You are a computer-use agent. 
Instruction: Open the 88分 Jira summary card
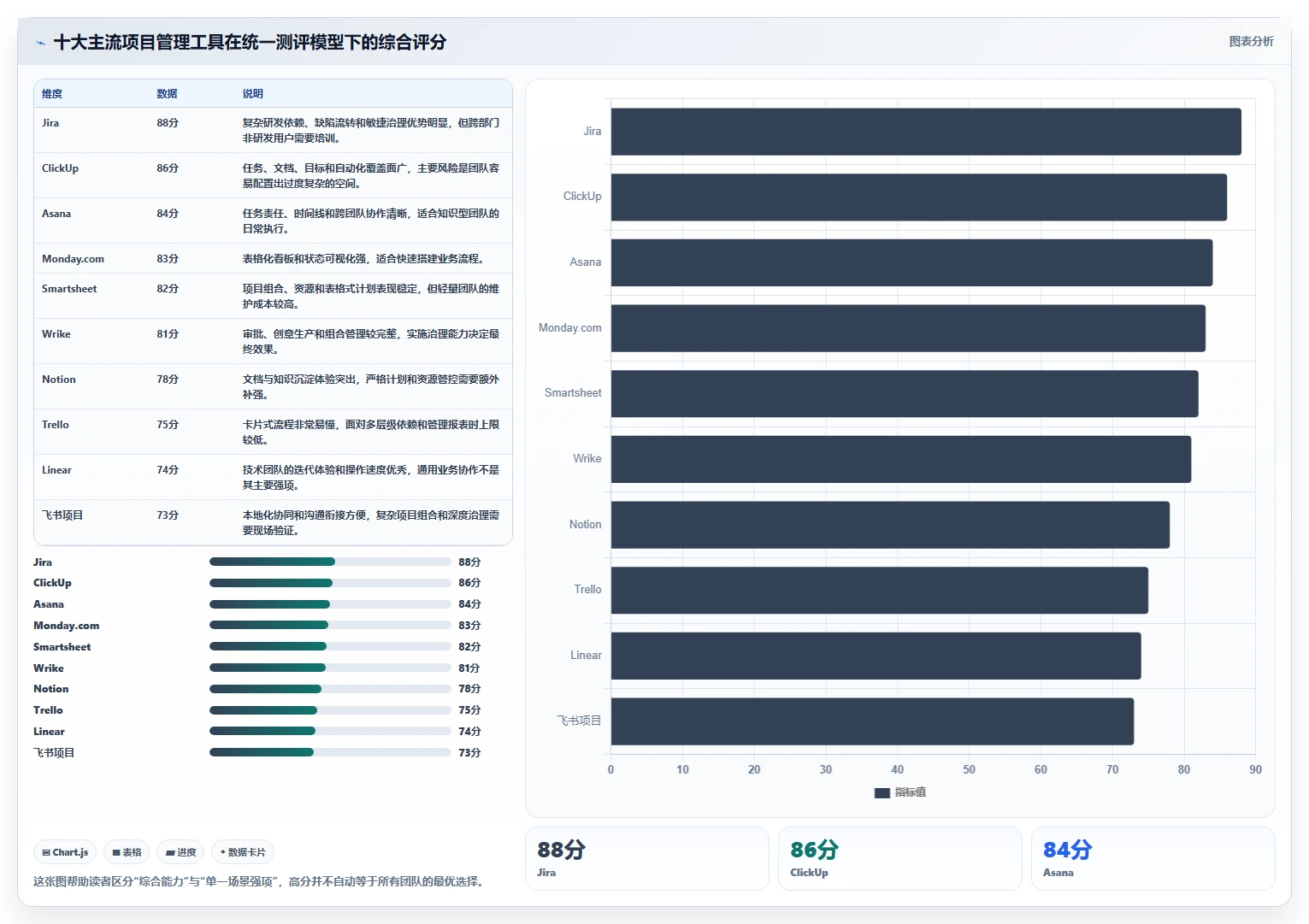[x=646, y=858]
